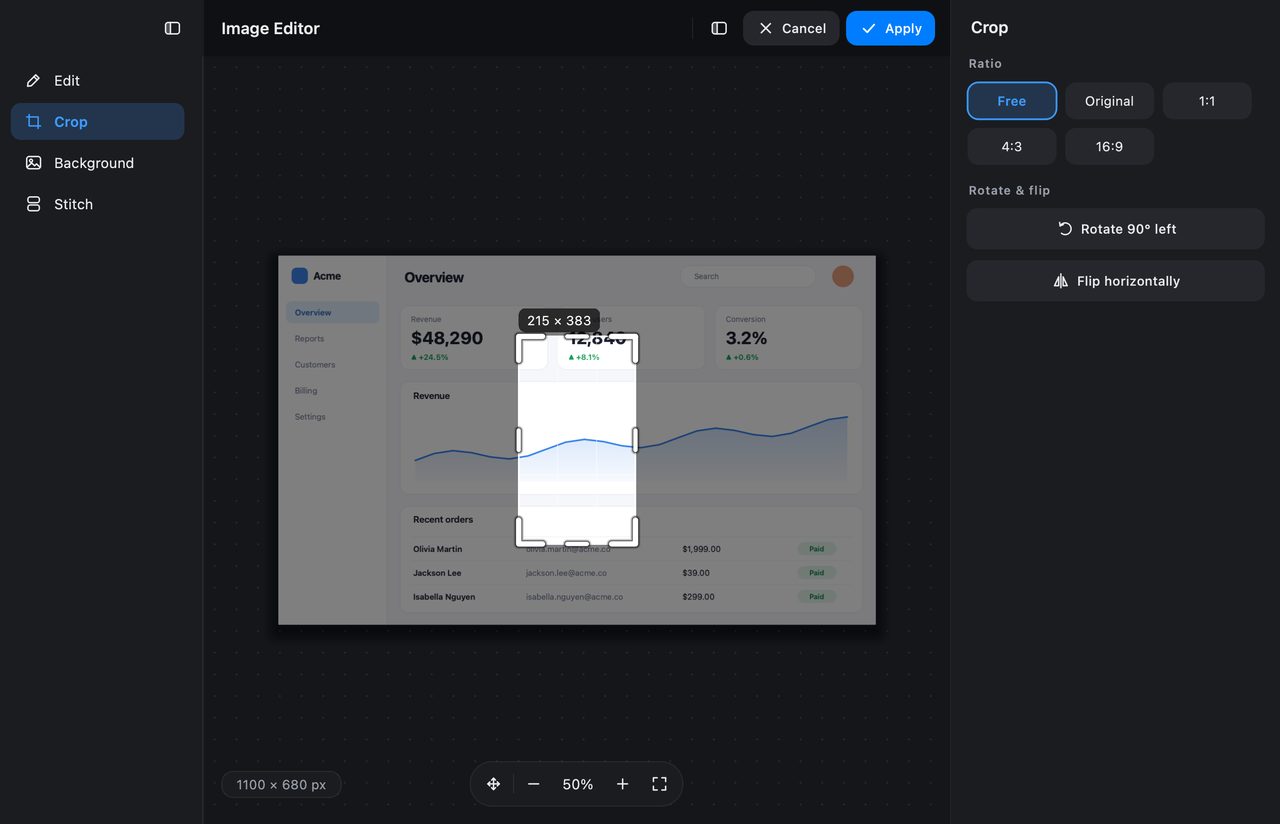Image resolution: width=1280 pixels, height=824 pixels.
Task: Open the Stitch tool in sidebar
Action: coord(98,204)
